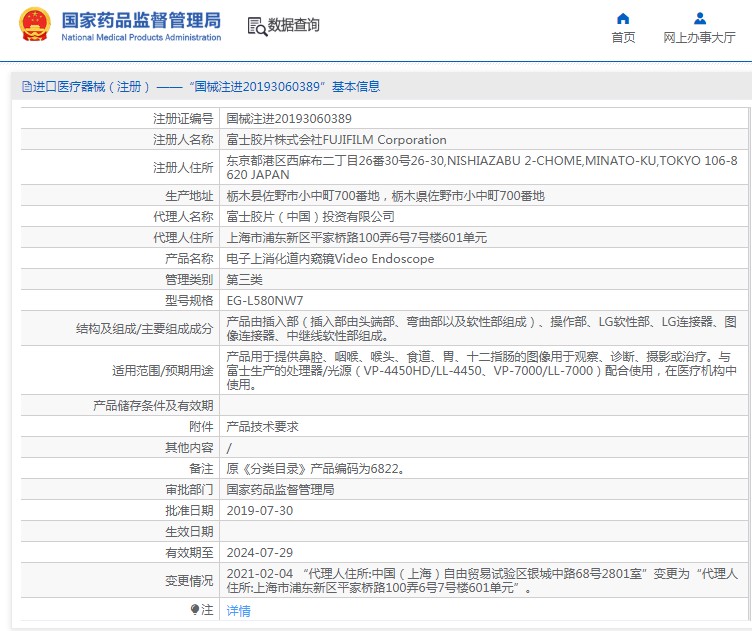Click the 型号规格 label
Screen dimensions: 752x631
pyautogui.click(x=189, y=301)
